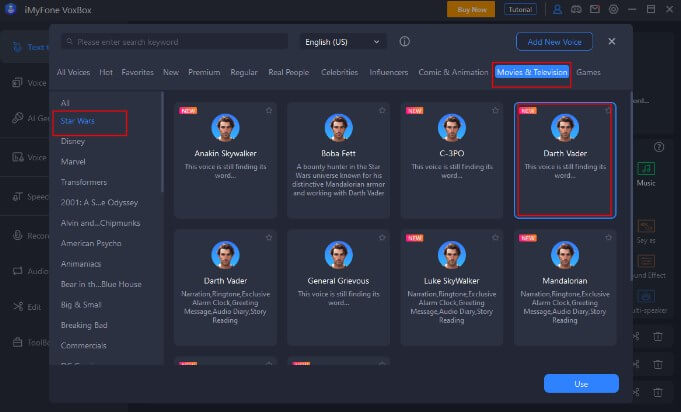Click the iMyFone VoxBox logo icon
Screen dimensions: 681x412
pos(10,9)
